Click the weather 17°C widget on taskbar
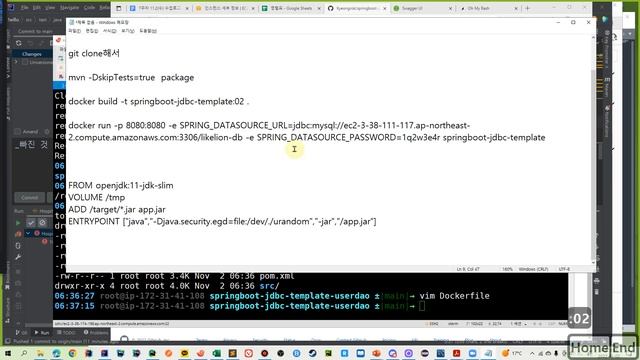 [512, 353]
